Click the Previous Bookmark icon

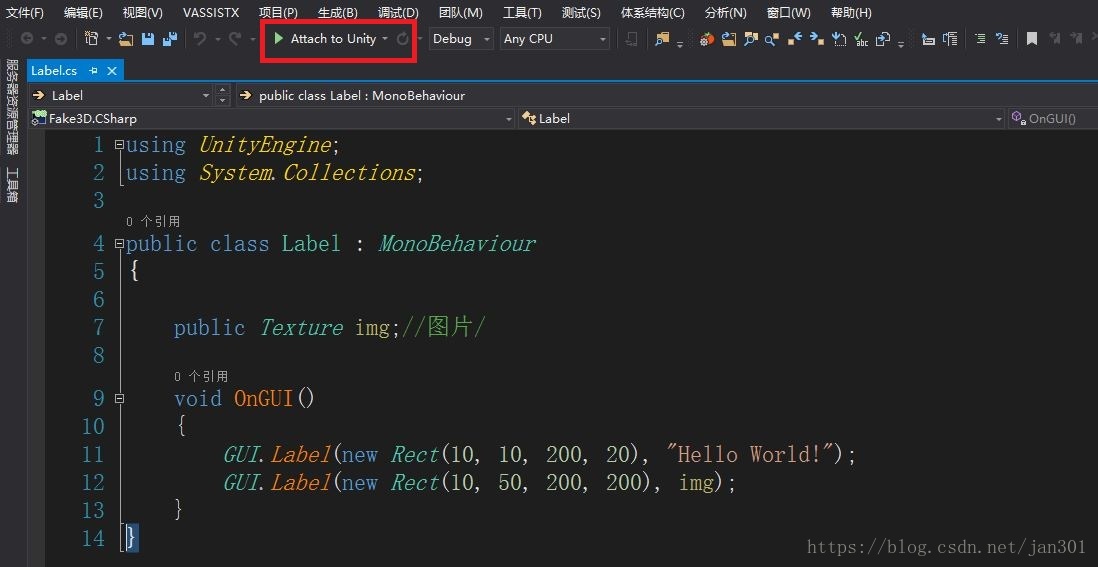coord(1055,39)
